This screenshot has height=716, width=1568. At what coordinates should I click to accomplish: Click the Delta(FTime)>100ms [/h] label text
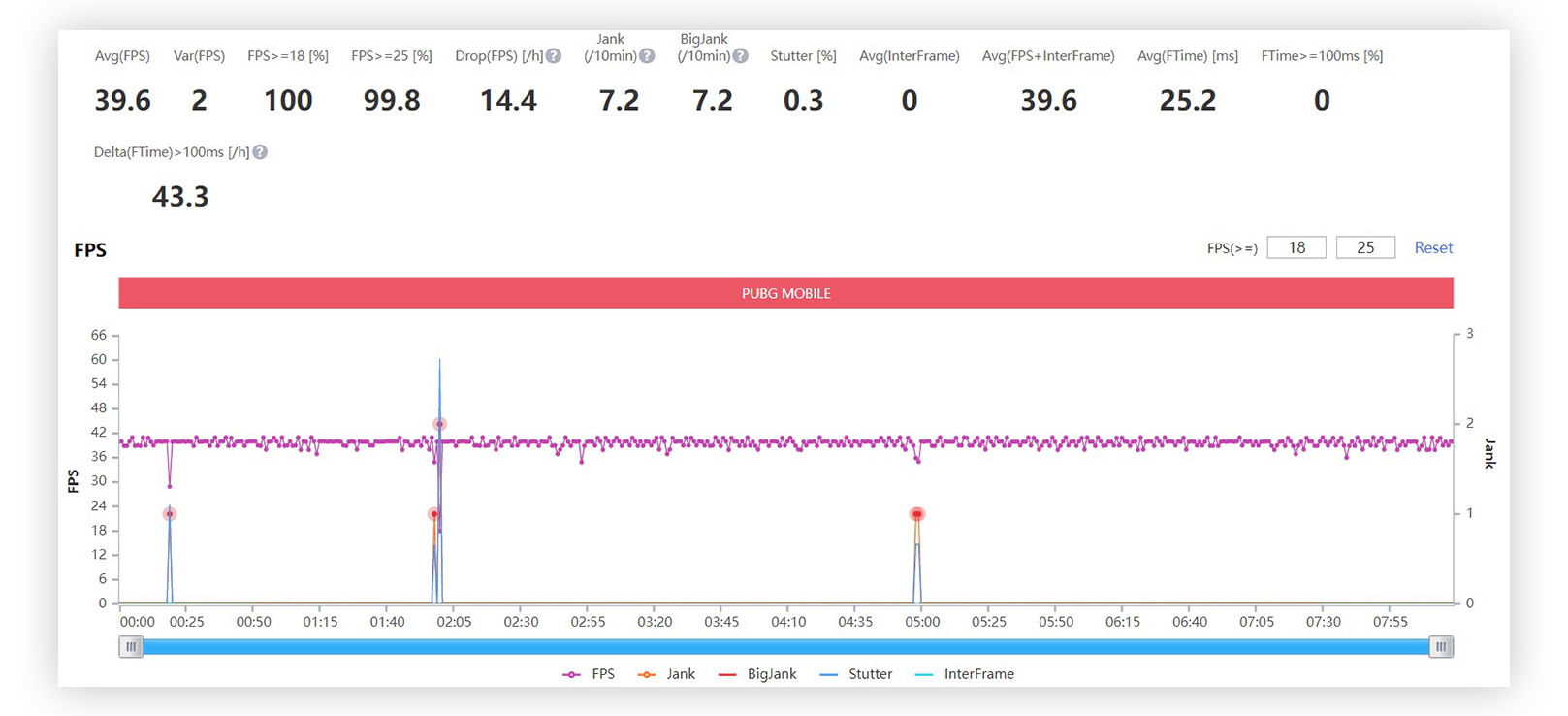click(172, 152)
